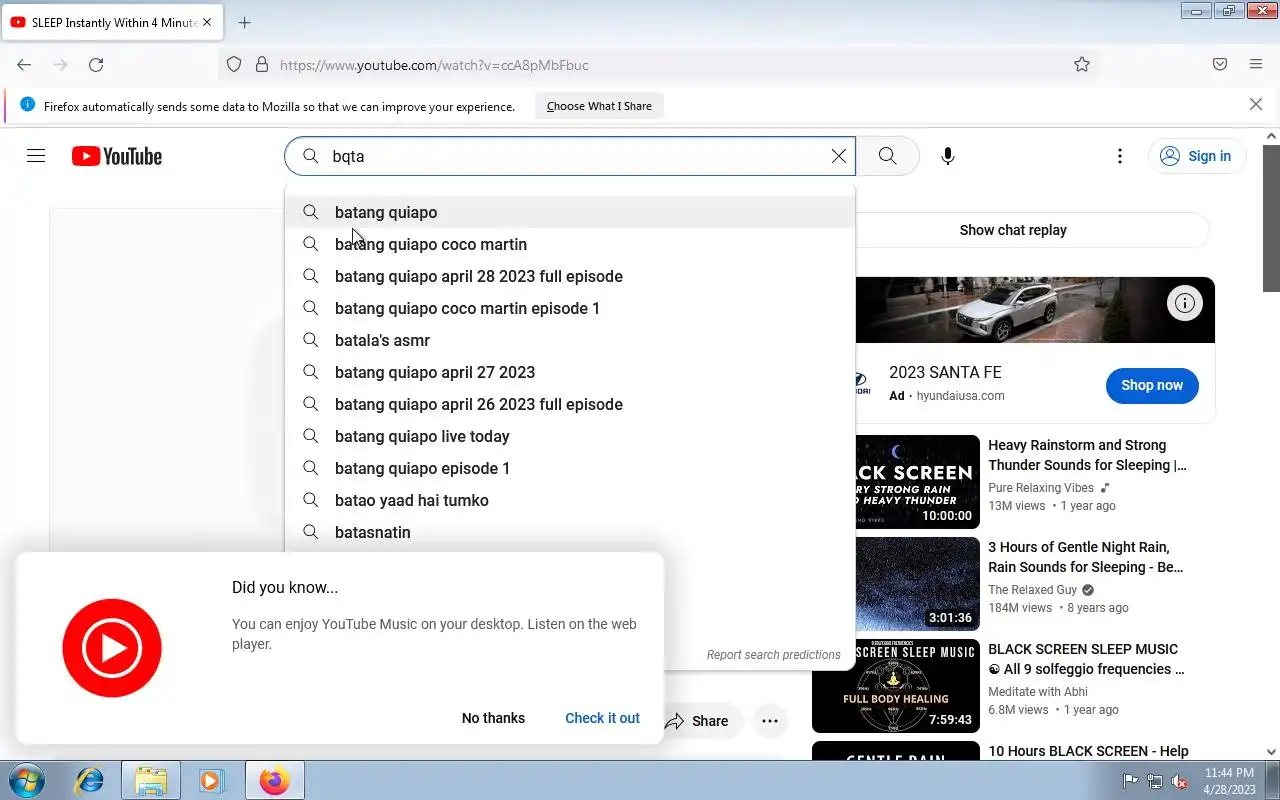Open Windows Explorer folder in taskbar

(151, 780)
